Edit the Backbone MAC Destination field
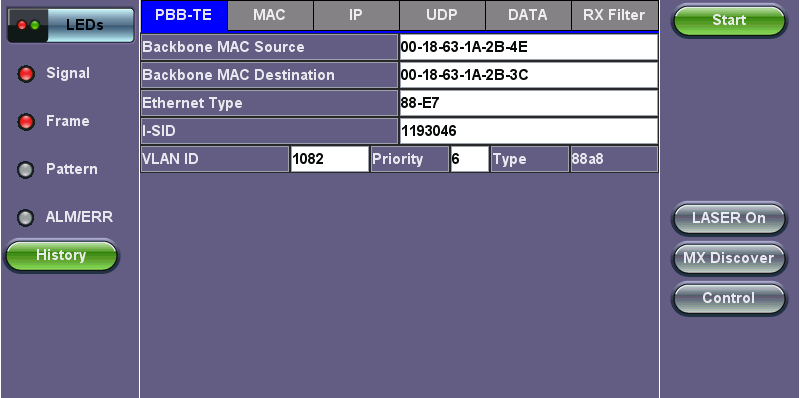 click(528, 75)
